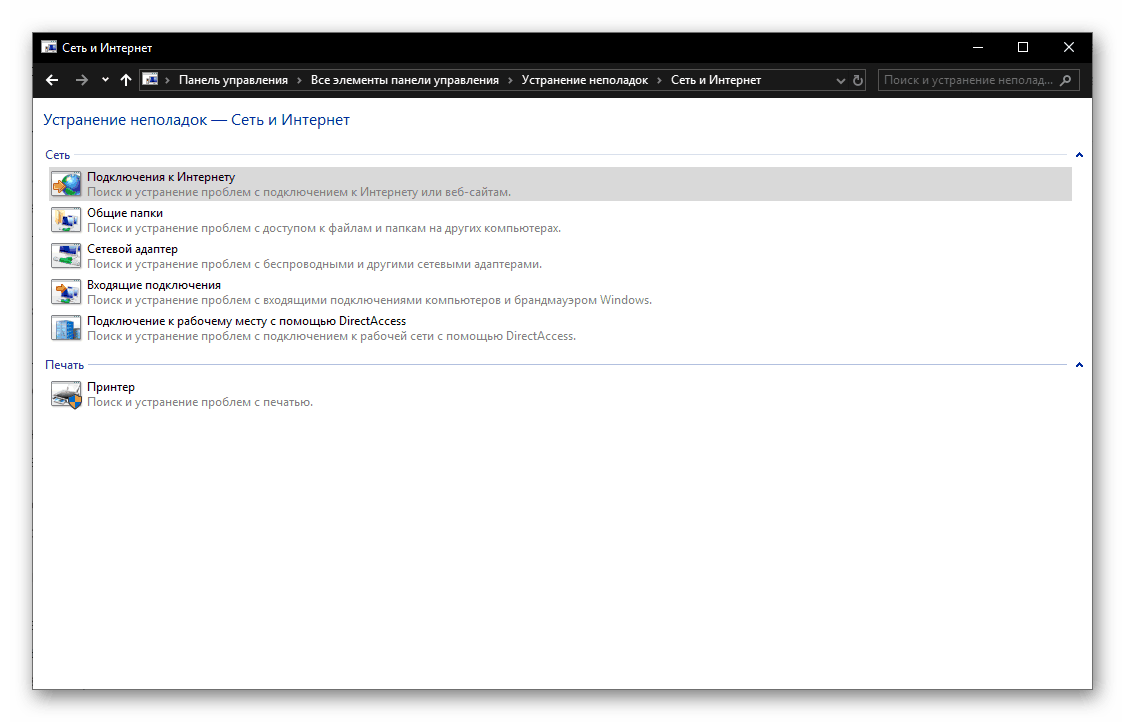Image resolution: width=1125 pixels, height=722 pixels.
Task: Select the Принтер troubleshooter icon
Action: [x=66, y=394]
